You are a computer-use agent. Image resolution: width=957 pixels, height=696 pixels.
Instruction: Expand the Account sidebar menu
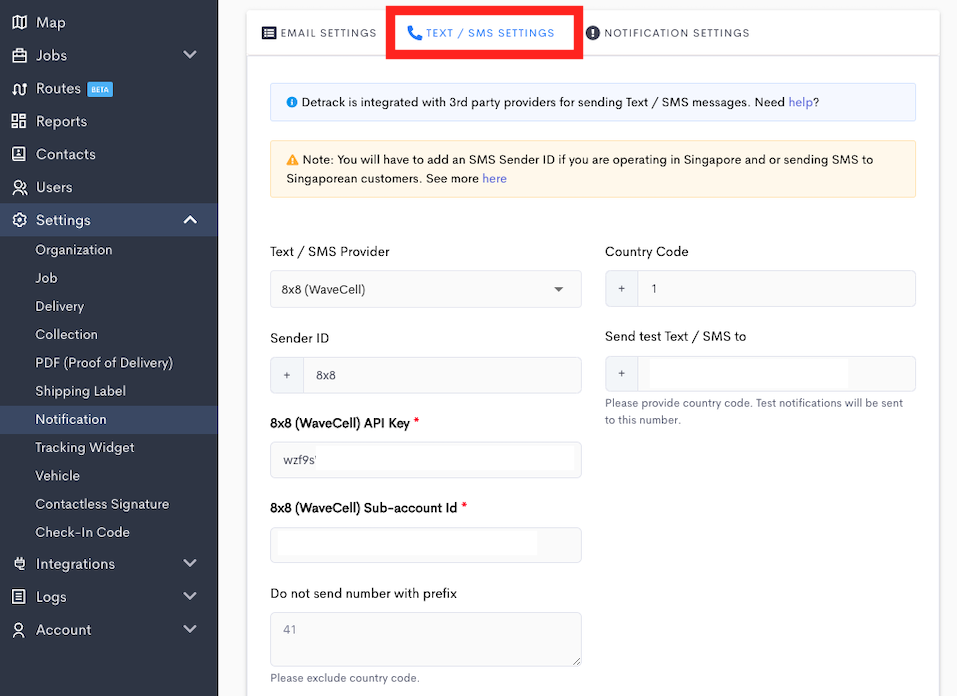coord(189,629)
